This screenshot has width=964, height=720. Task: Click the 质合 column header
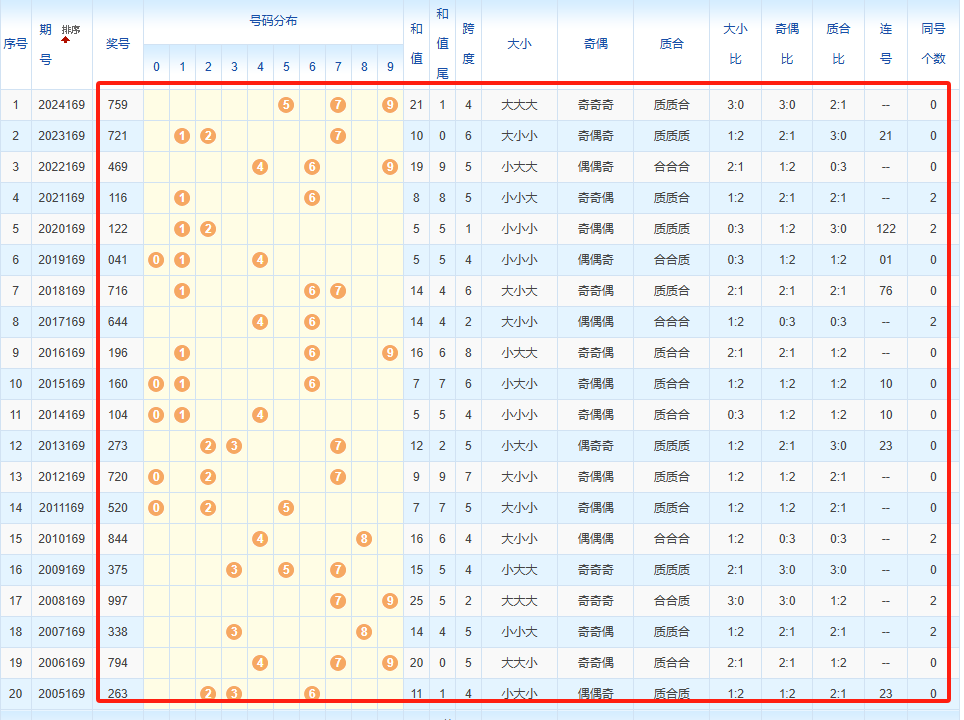671,44
